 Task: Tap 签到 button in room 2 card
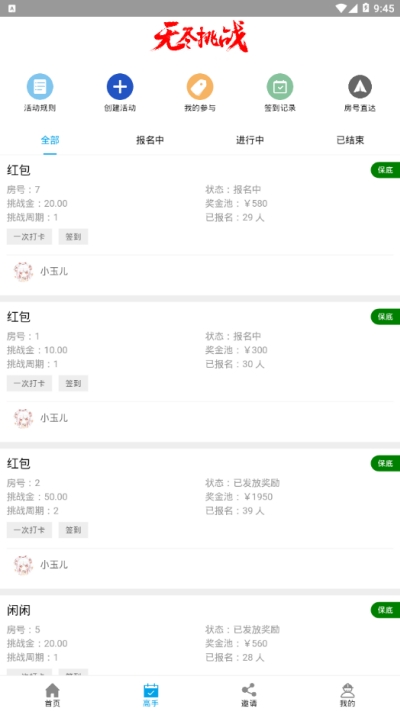(x=73, y=530)
